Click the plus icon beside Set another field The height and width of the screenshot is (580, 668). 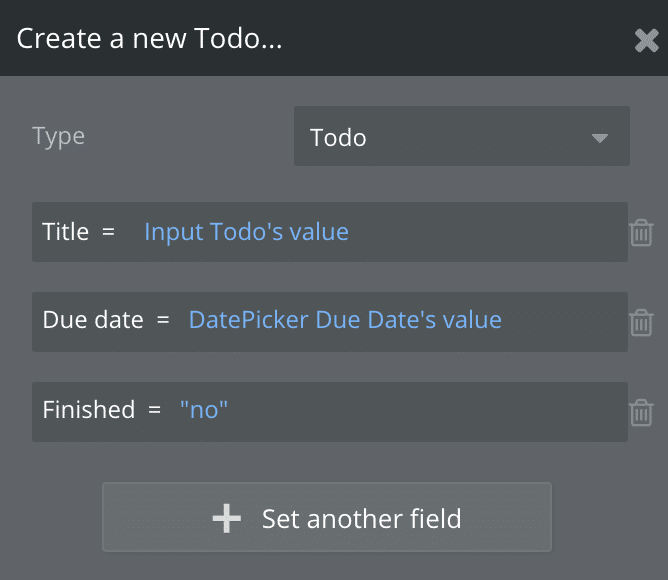pos(227,518)
